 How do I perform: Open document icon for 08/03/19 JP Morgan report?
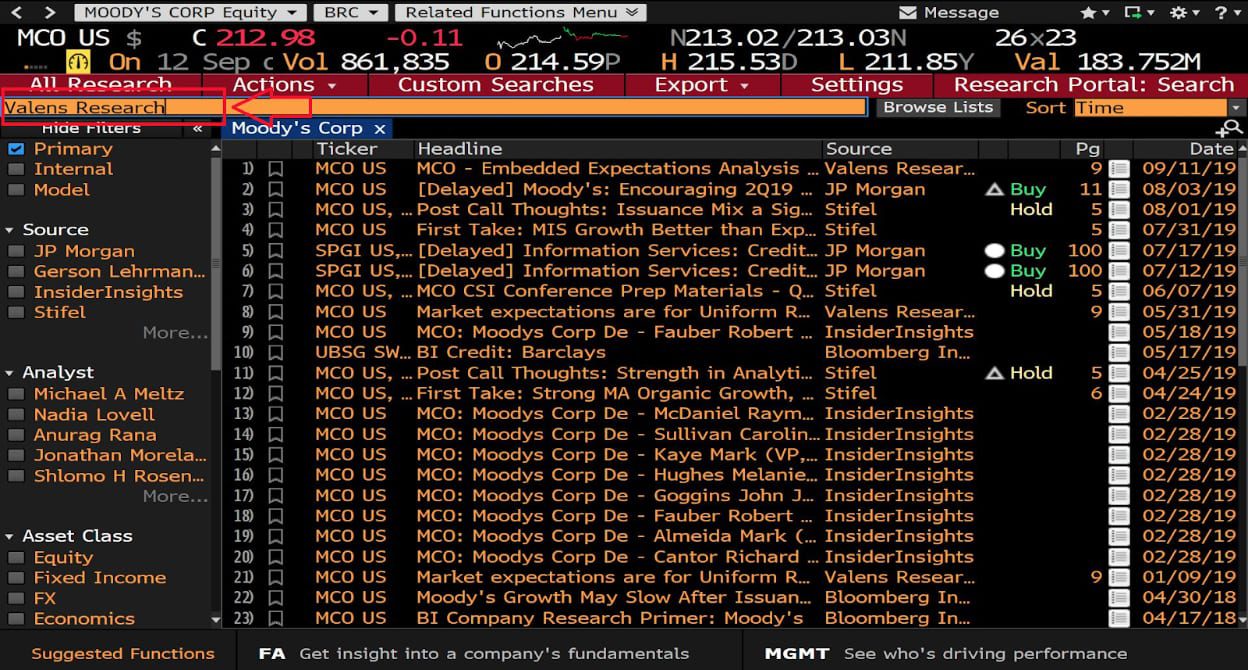1119,189
